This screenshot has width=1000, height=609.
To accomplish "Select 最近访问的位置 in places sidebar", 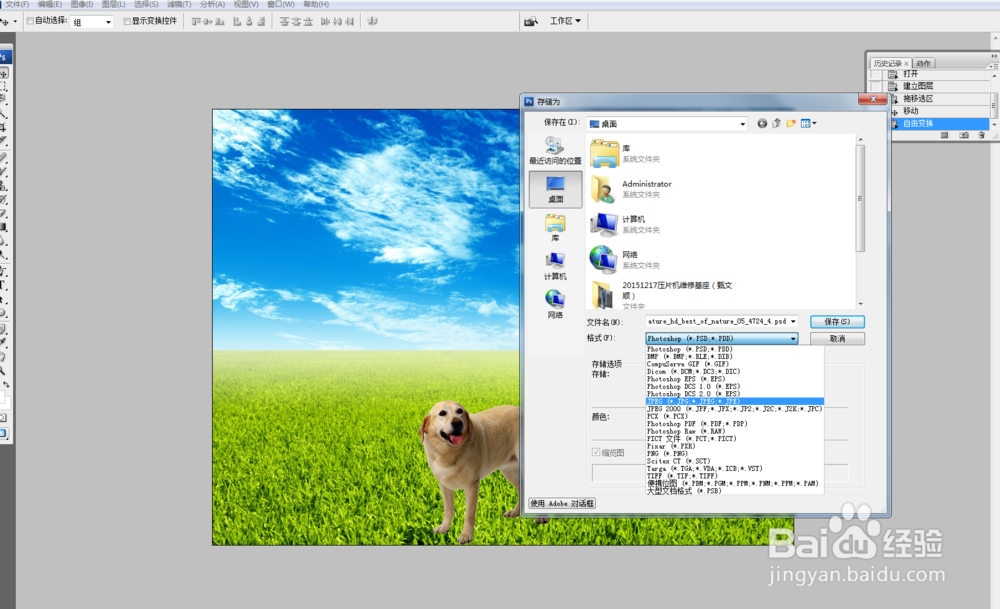I will pyautogui.click(x=554, y=150).
